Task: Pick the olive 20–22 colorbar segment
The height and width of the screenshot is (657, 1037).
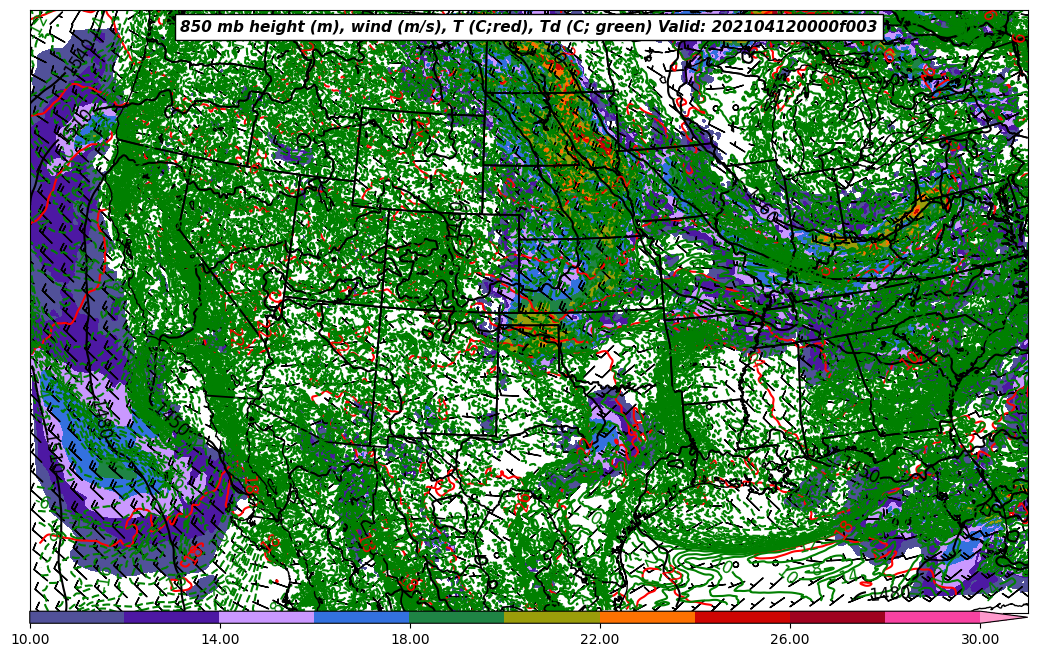Action: 552,618
